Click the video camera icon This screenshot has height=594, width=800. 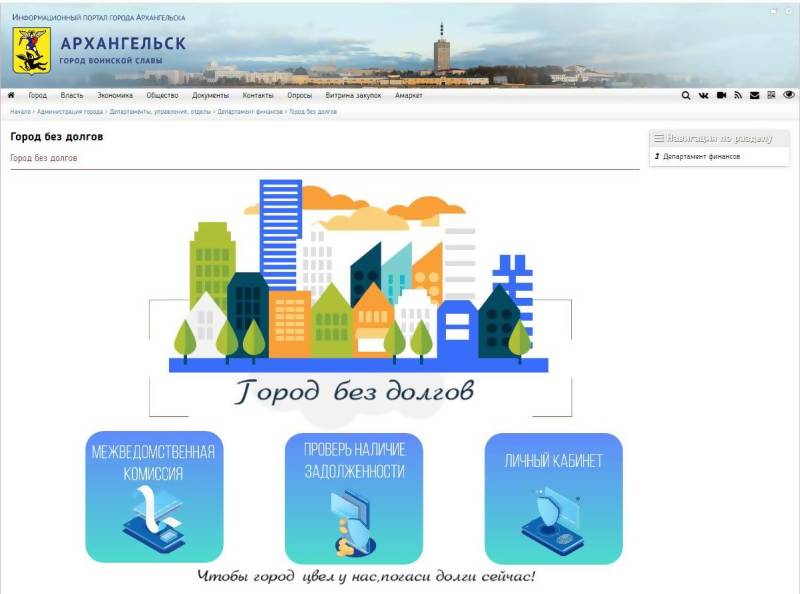point(720,96)
